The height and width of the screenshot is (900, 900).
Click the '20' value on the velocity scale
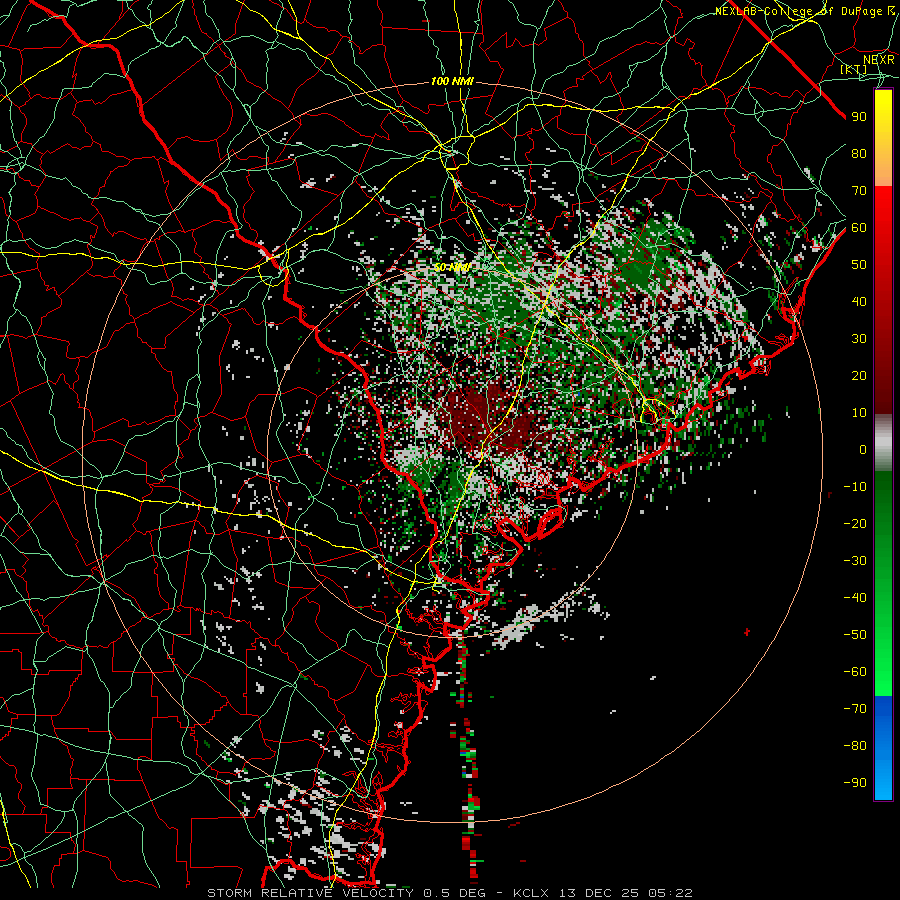[x=859, y=376]
